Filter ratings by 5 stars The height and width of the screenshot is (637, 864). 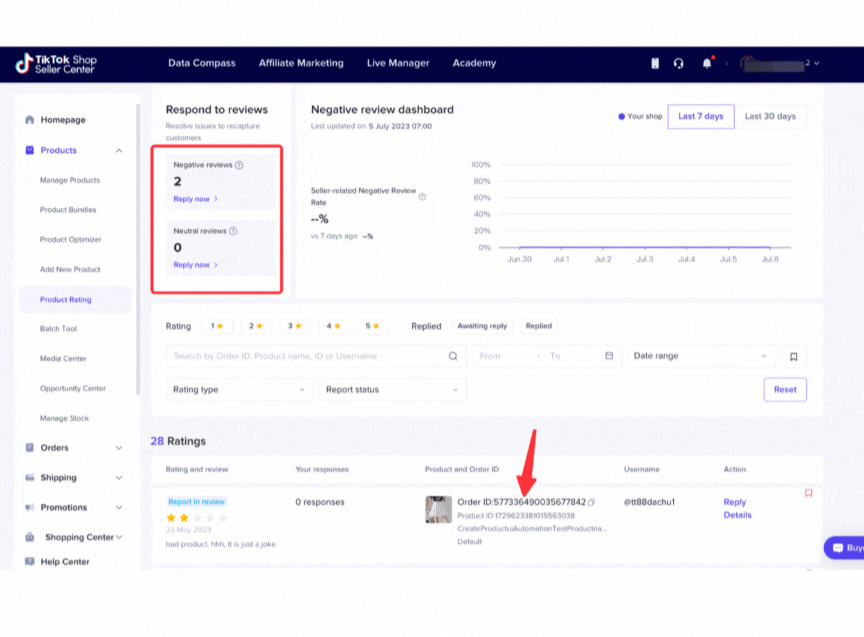tap(372, 326)
